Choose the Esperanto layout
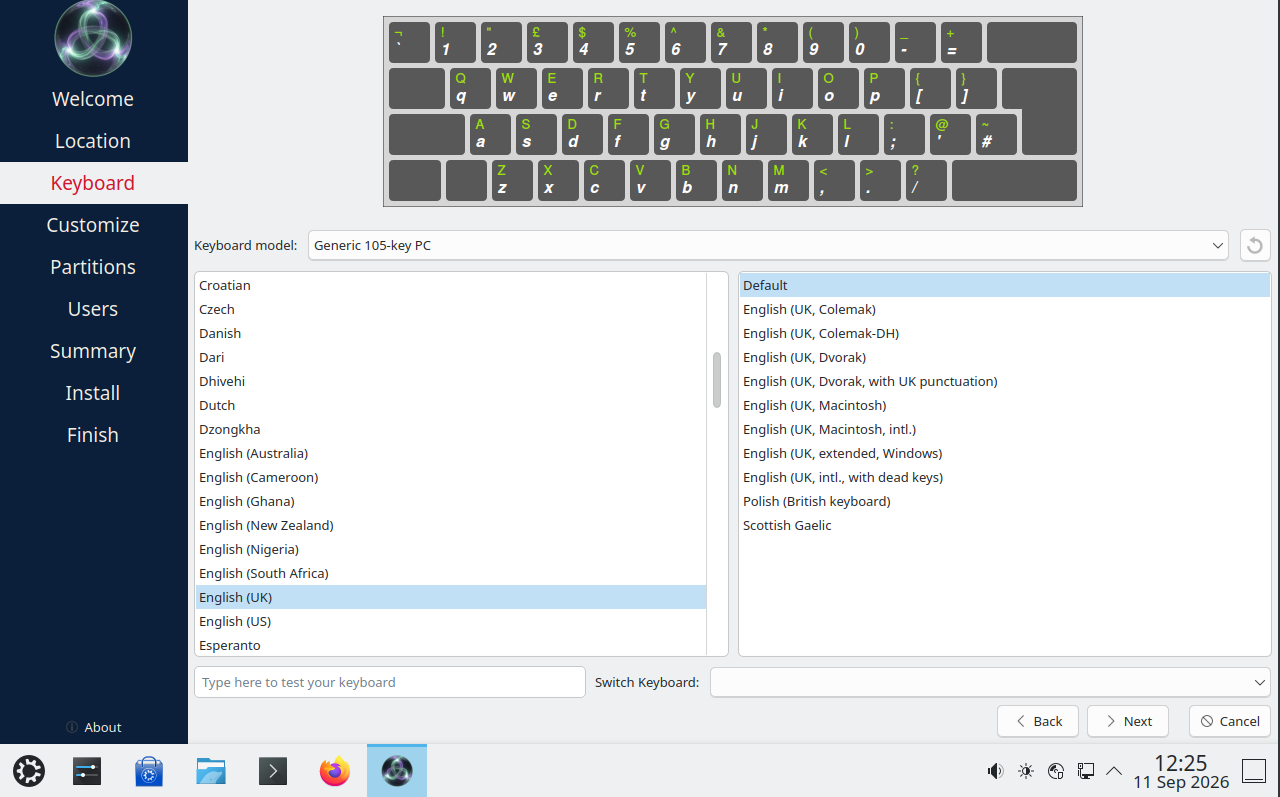The width and height of the screenshot is (1280, 797). pos(450,645)
